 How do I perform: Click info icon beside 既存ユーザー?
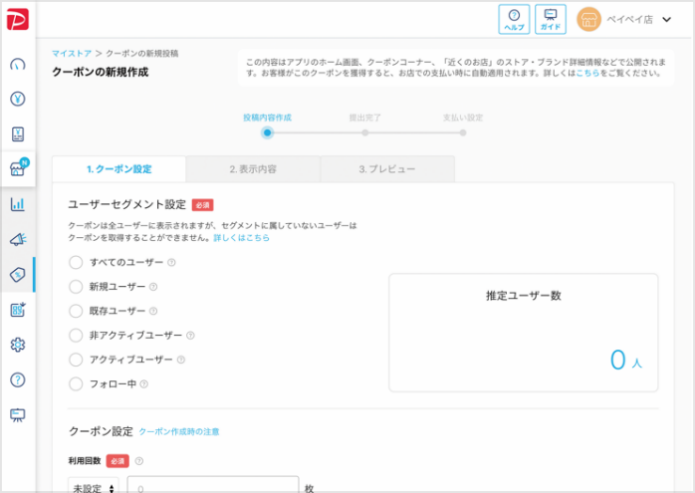(153, 311)
